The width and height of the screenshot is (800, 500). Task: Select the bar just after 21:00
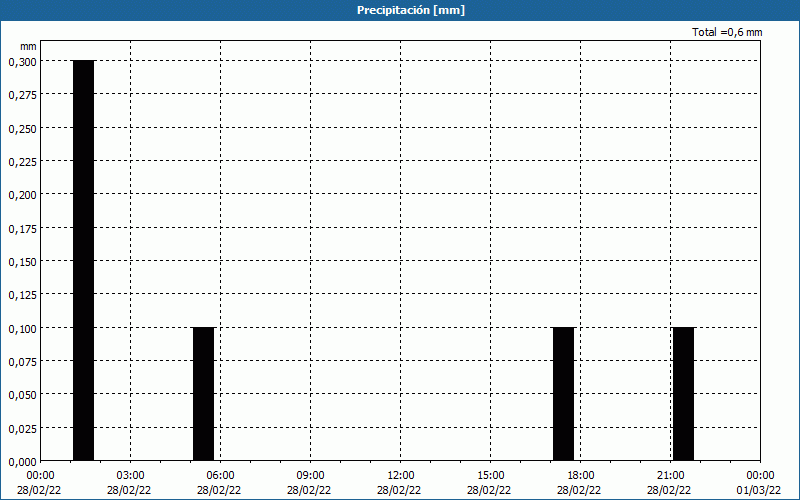point(684,394)
